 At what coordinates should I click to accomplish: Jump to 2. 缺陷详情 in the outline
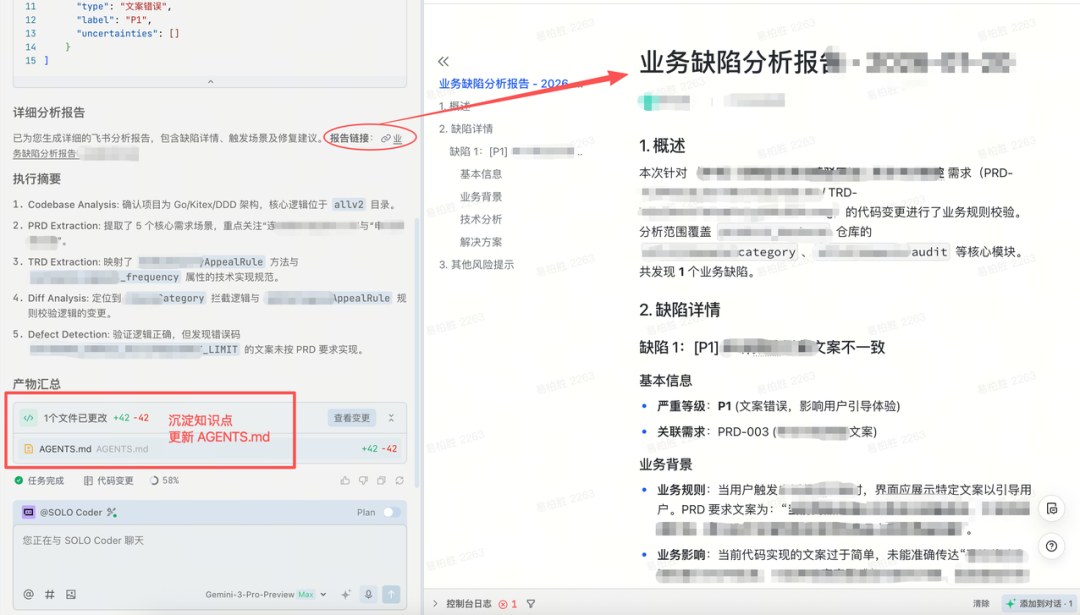[x=466, y=129]
